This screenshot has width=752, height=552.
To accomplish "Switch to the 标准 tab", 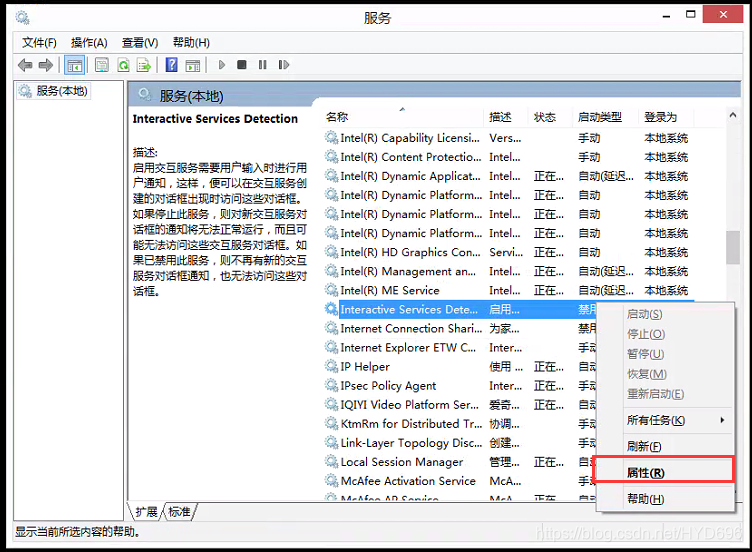I will point(179,512).
